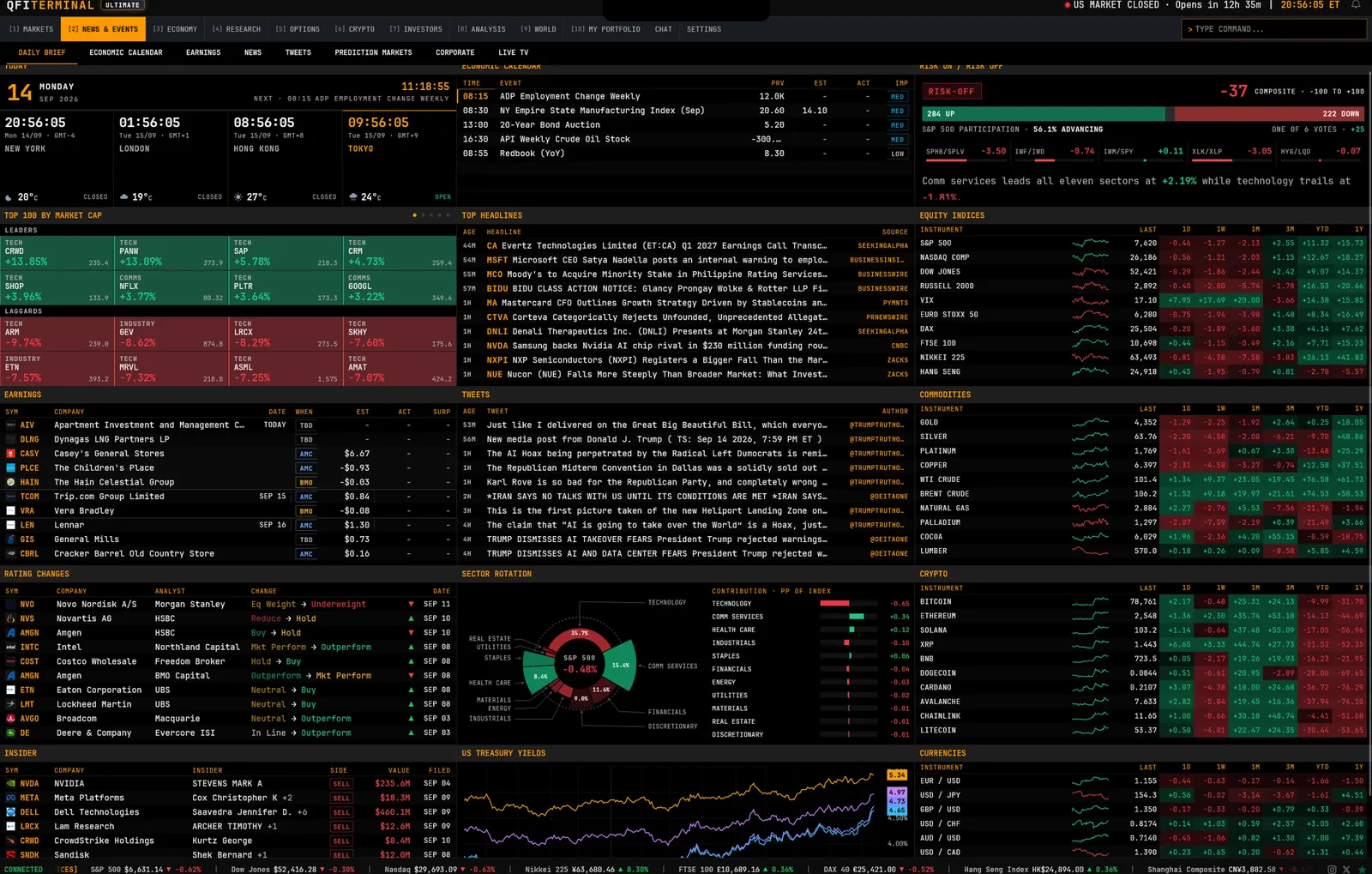1372x874 pixels.
Task: Click the Novartis logo in rating changes
Action: [10, 618]
